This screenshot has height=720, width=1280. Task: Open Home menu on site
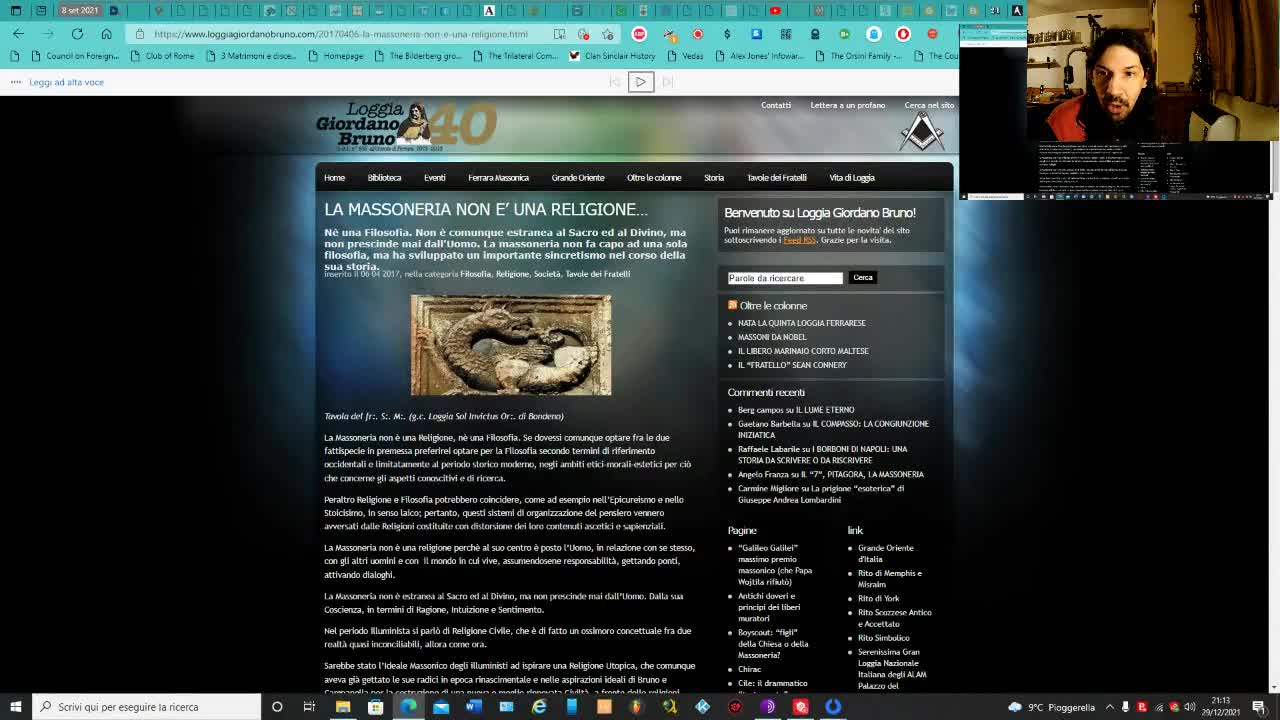pos(334,178)
